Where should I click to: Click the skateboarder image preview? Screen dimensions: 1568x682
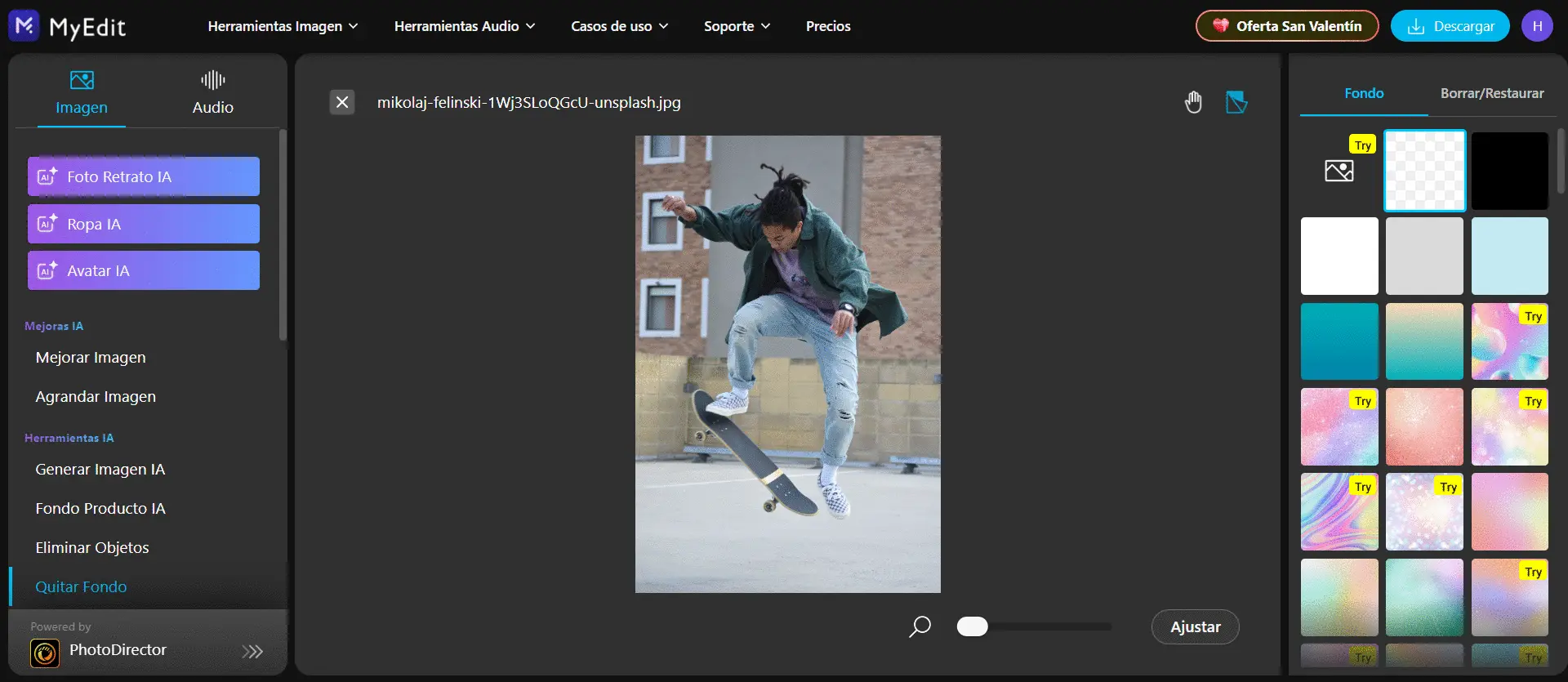point(788,364)
